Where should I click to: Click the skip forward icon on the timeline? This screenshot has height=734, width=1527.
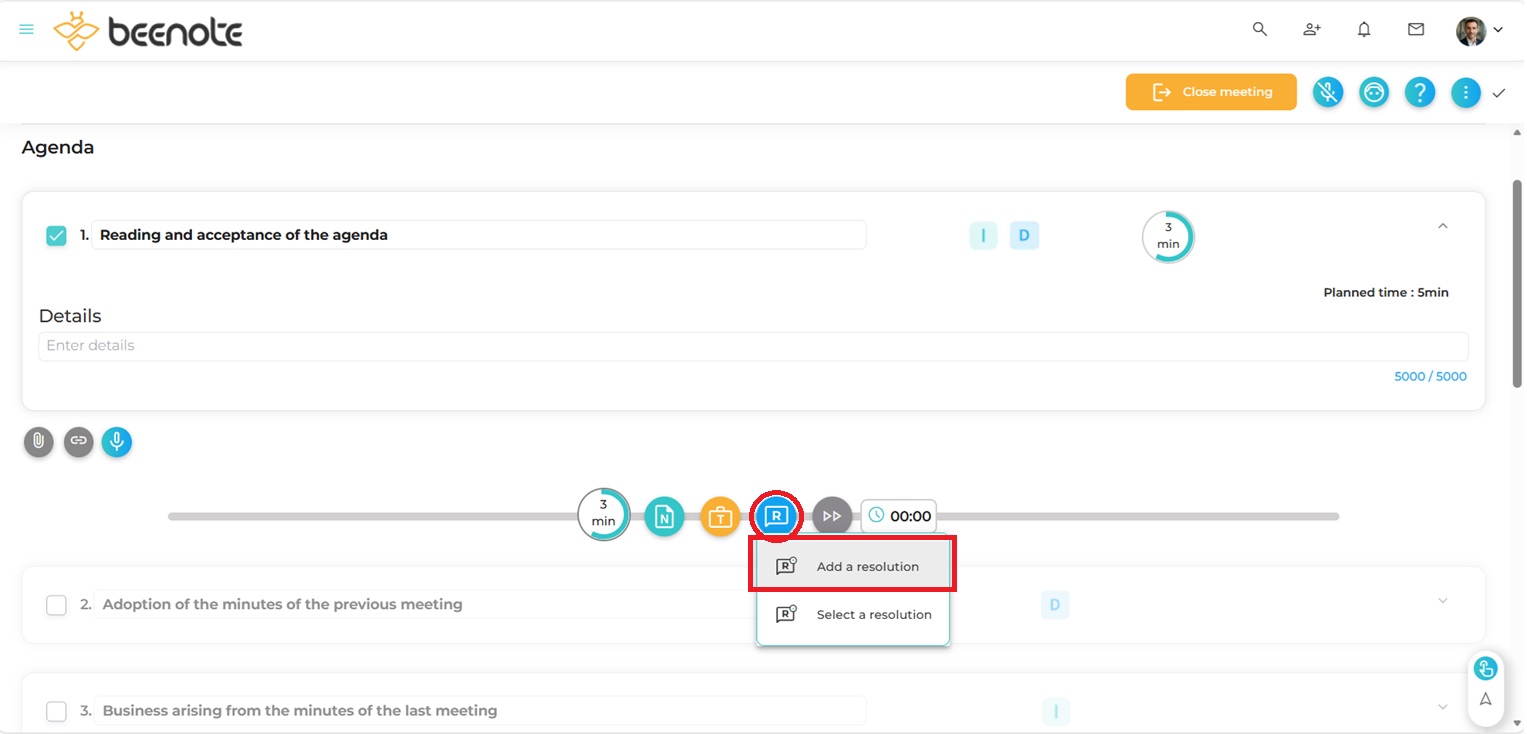[832, 515]
